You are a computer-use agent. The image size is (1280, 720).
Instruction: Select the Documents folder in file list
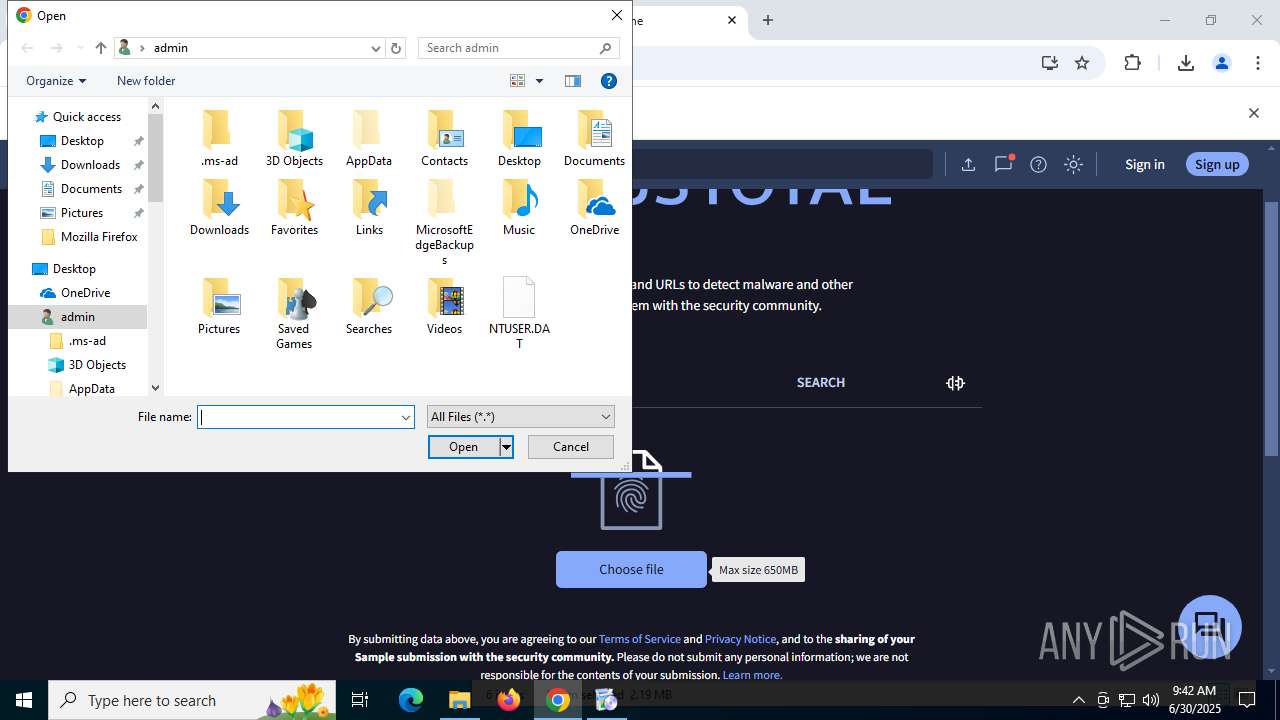(594, 139)
